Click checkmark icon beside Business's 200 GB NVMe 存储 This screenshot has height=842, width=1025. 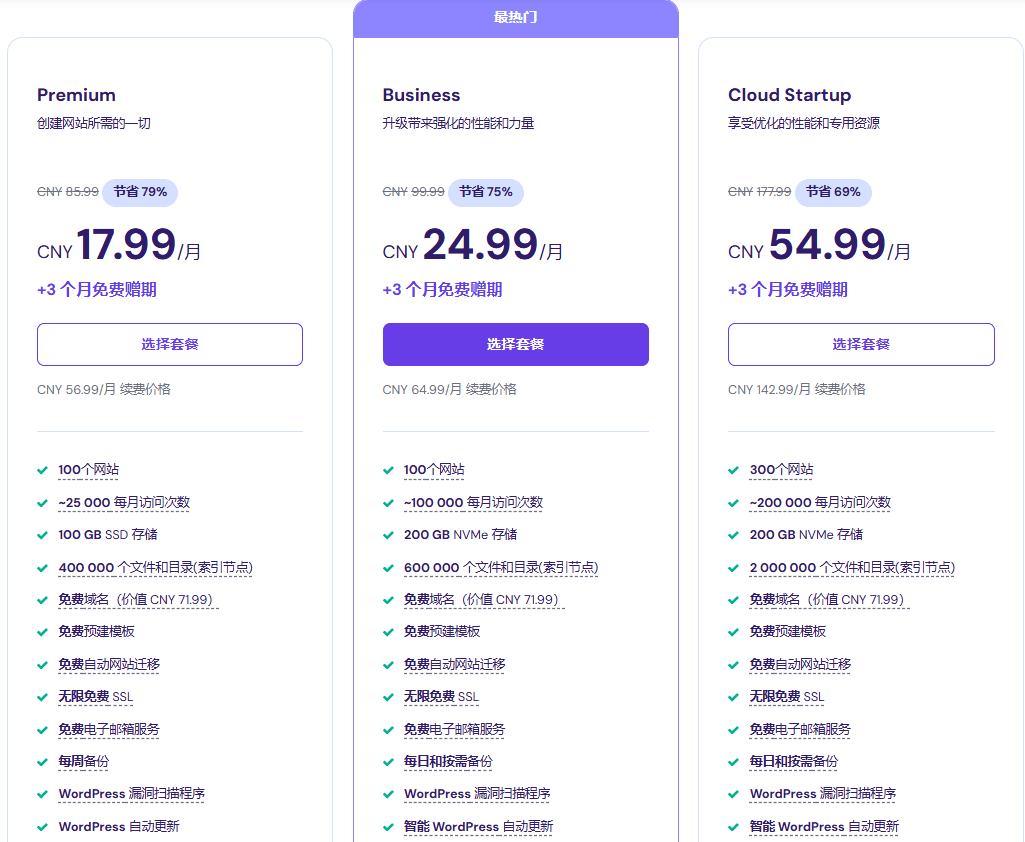388,535
